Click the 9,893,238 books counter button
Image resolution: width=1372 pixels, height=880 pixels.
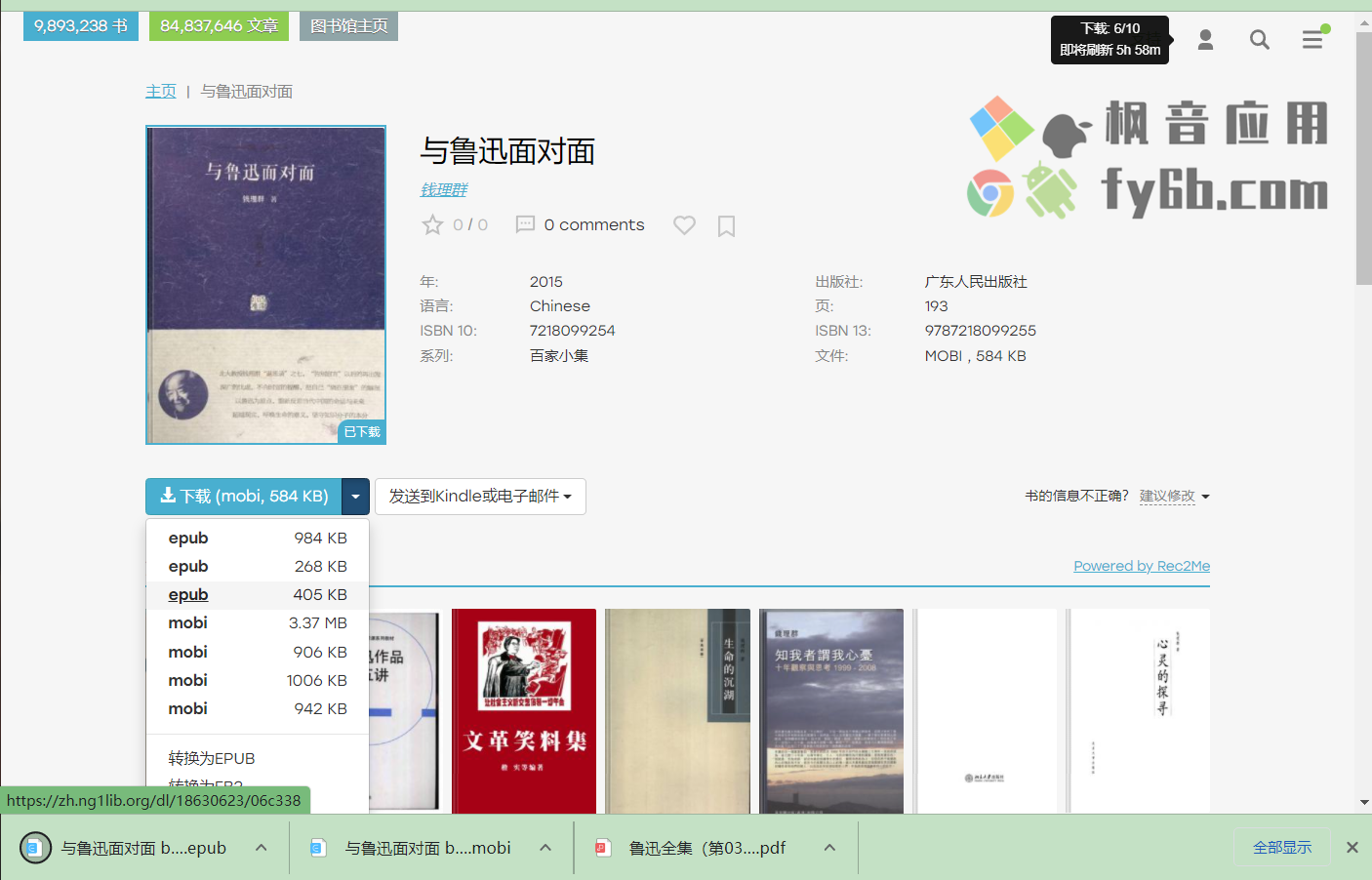(x=81, y=26)
